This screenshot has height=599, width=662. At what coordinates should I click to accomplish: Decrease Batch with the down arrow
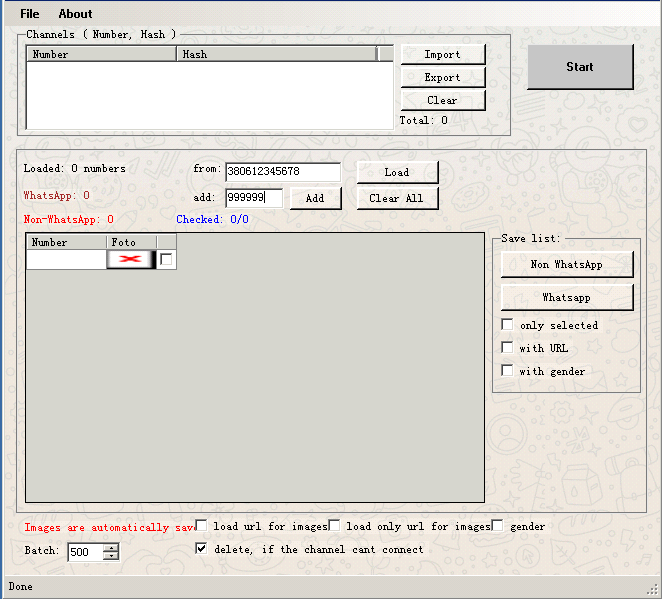point(111,556)
